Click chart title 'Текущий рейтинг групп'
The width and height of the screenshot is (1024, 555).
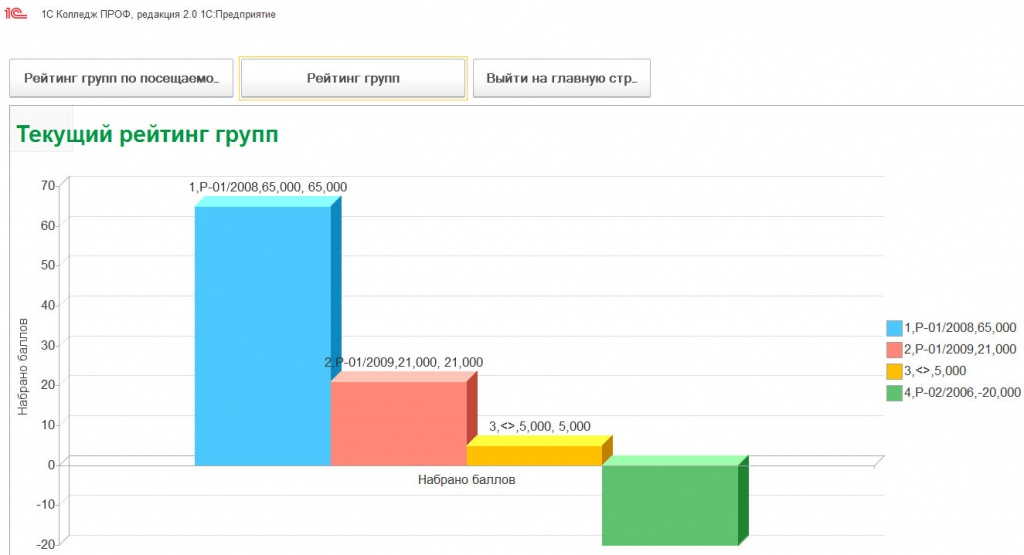pyautogui.click(x=148, y=135)
